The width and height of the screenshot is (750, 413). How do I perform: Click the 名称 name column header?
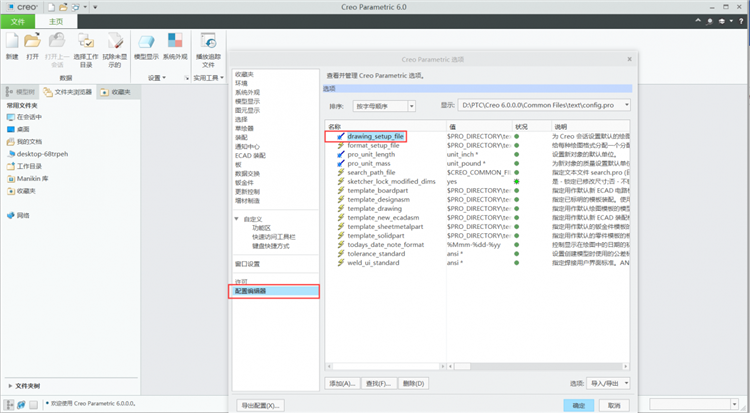pyautogui.click(x=385, y=126)
